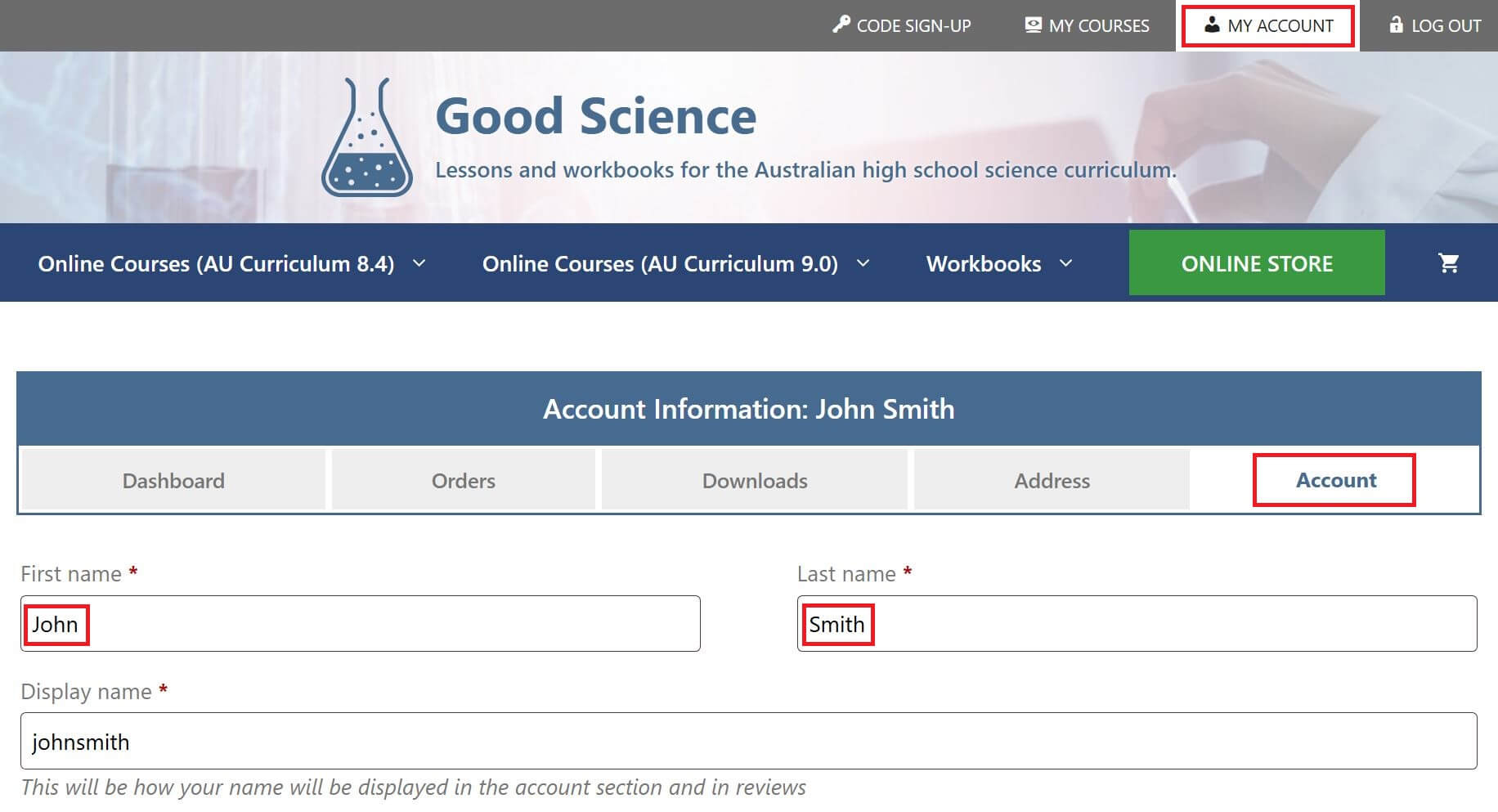Click the key icon next to CODE SIGN-UP
Viewport: 1498px width, 812px height.
841,25
